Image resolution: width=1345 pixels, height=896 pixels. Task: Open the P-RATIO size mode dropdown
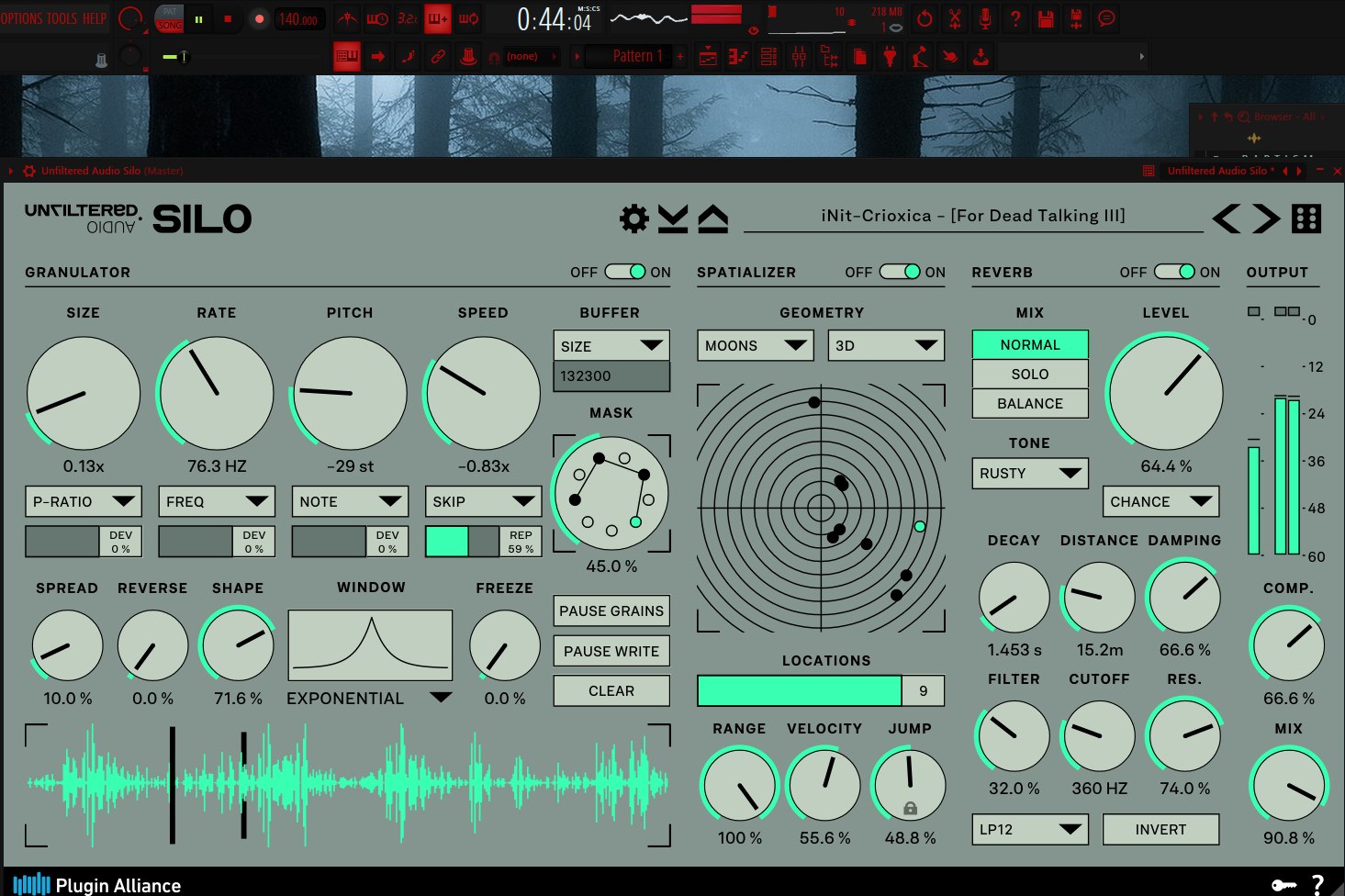point(84,501)
